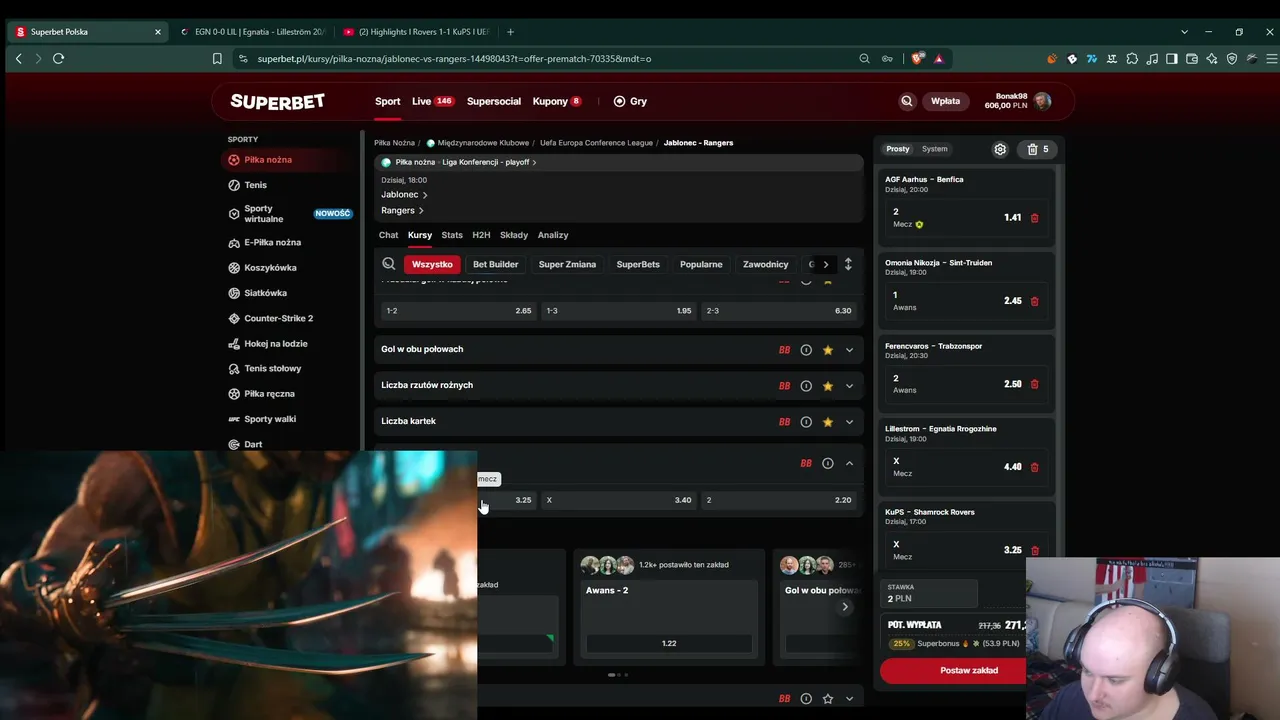The height and width of the screenshot is (720, 1280).
Task: Show info icon for Liczba kartek market
Action: click(806, 422)
